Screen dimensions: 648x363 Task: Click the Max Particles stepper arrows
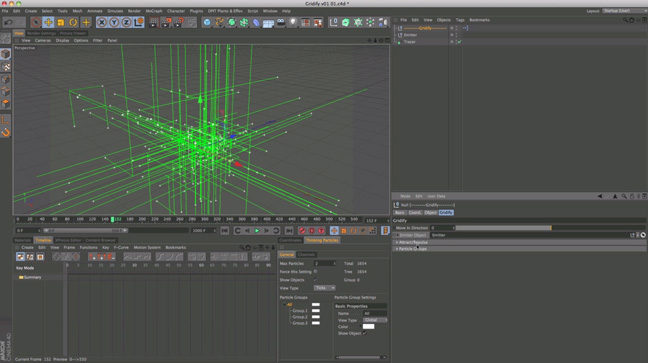(334, 263)
